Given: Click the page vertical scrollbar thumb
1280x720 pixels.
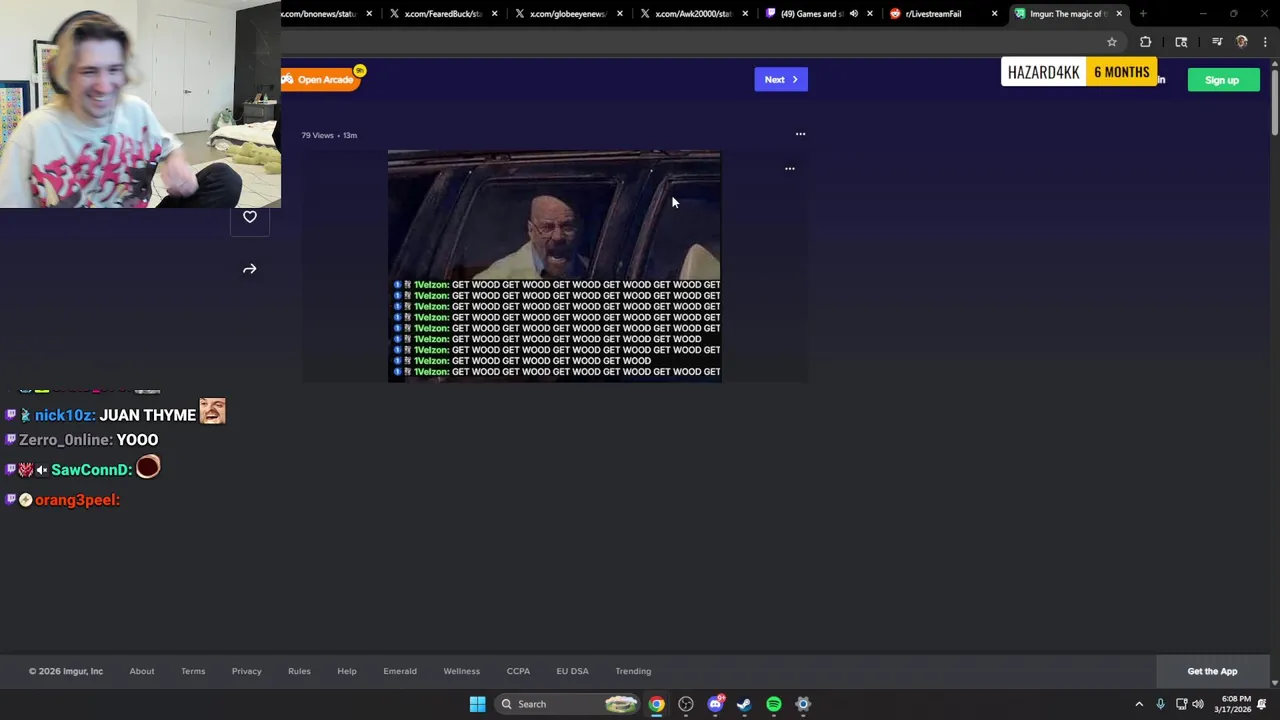Looking at the screenshot, I should pyautogui.click(x=1274, y=100).
